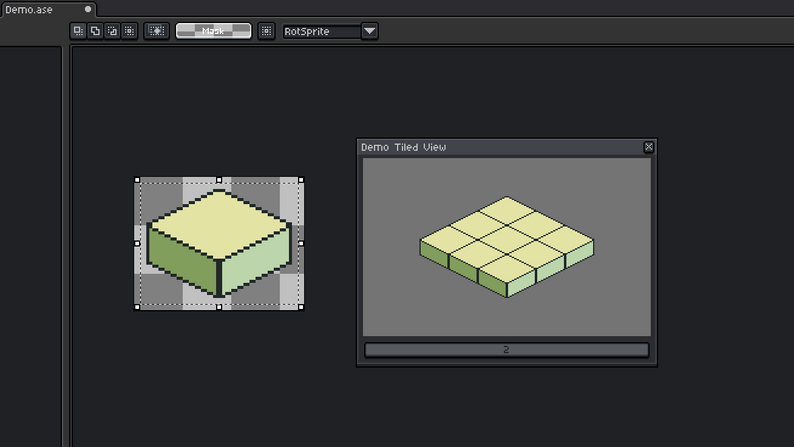Select the Subtract from selection mode icon
The width and height of the screenshot is (794, 447).
coord(112,31)
